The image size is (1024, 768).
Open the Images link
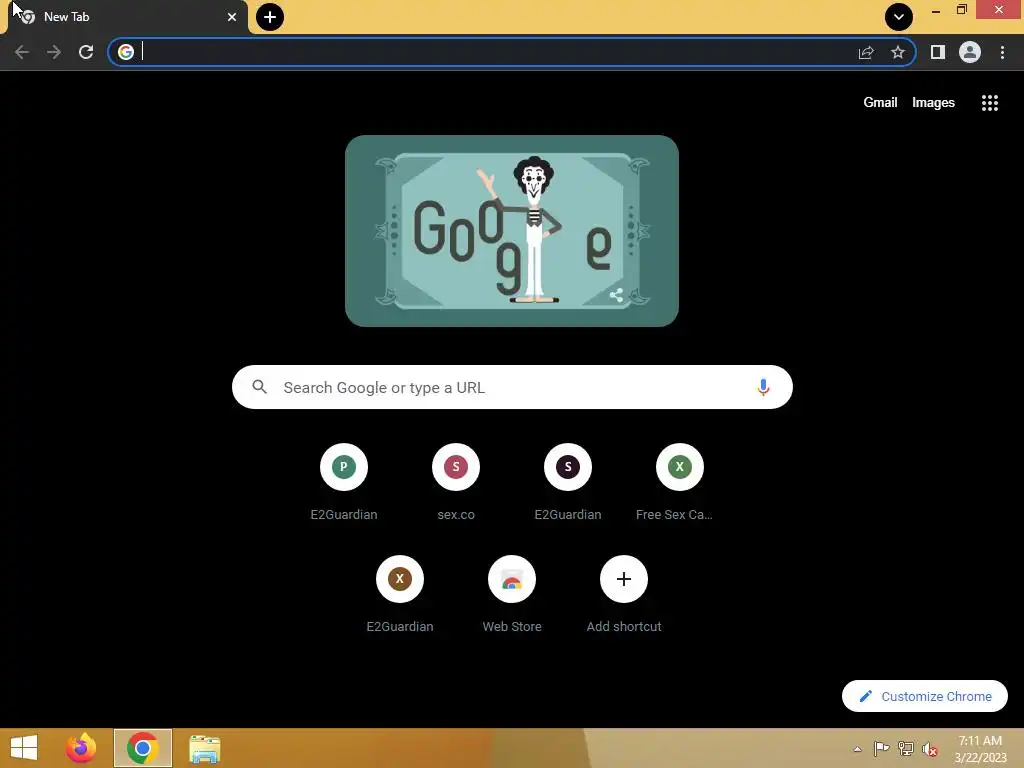click(x=933, y=103)
